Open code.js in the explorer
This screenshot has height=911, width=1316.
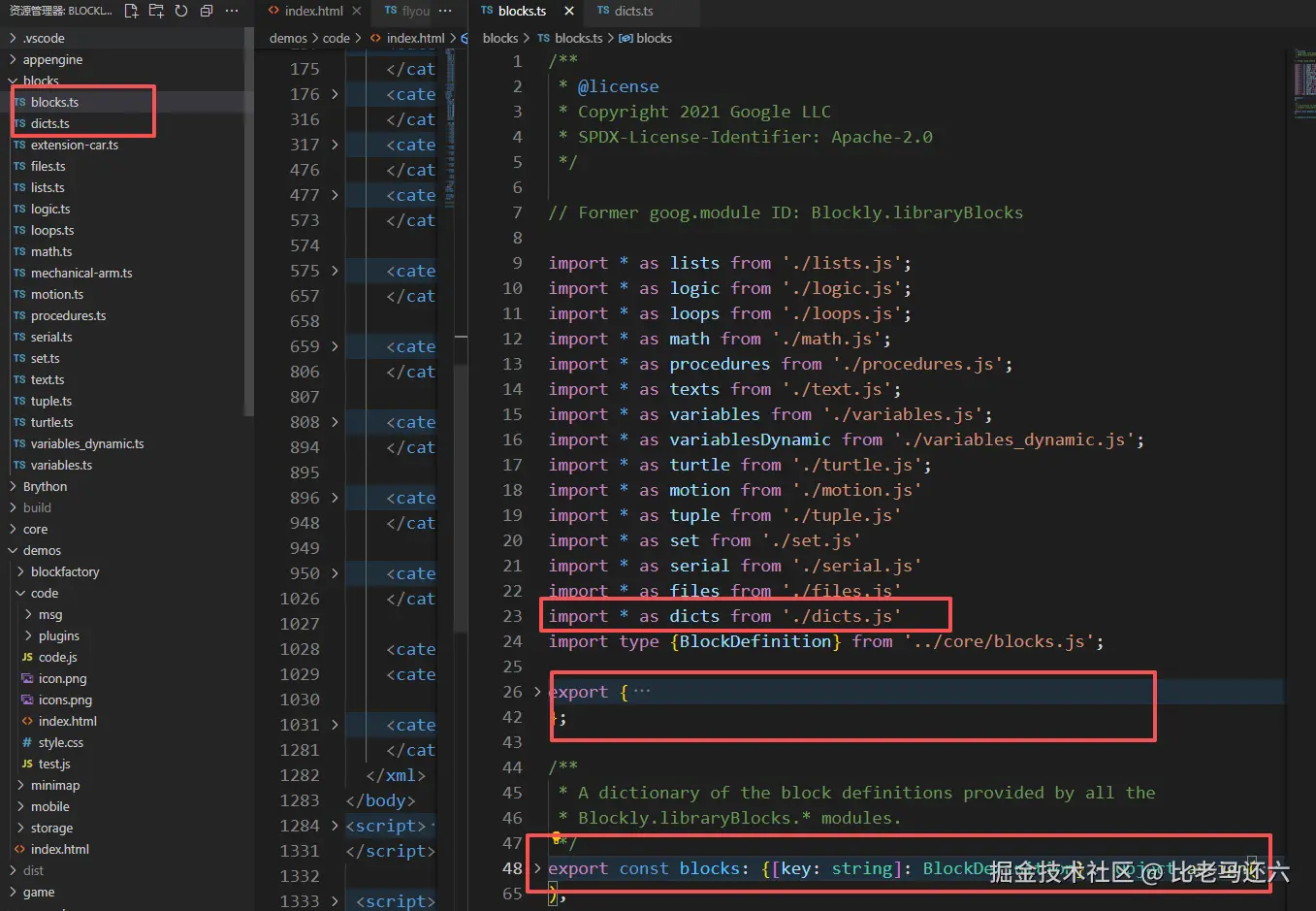coord(57,657)
